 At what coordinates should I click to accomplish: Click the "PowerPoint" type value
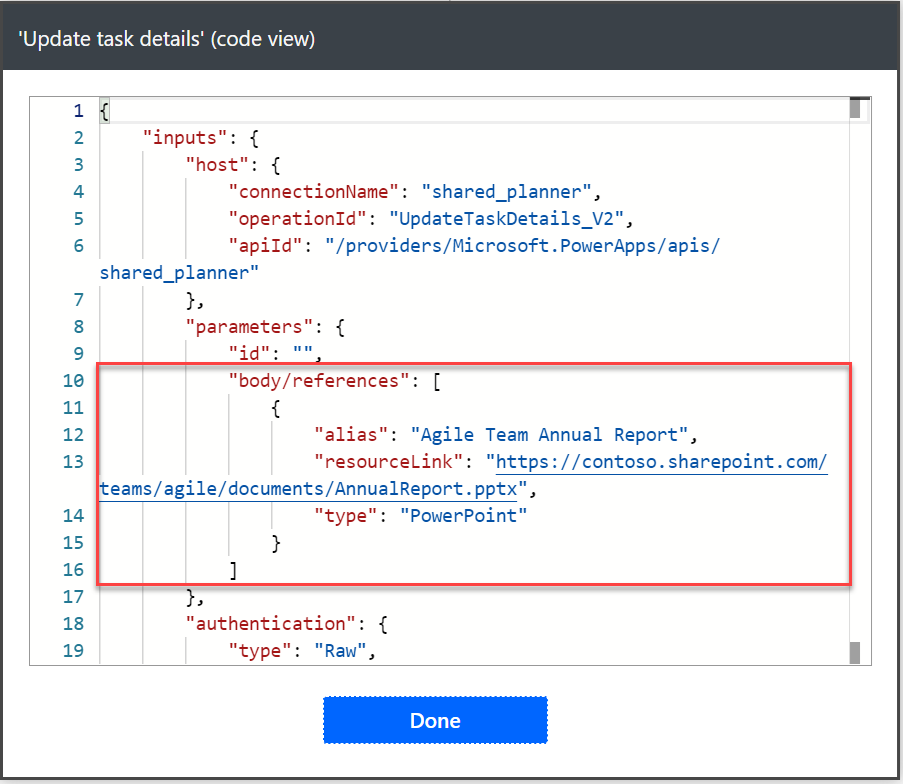[x=463, y=516]
